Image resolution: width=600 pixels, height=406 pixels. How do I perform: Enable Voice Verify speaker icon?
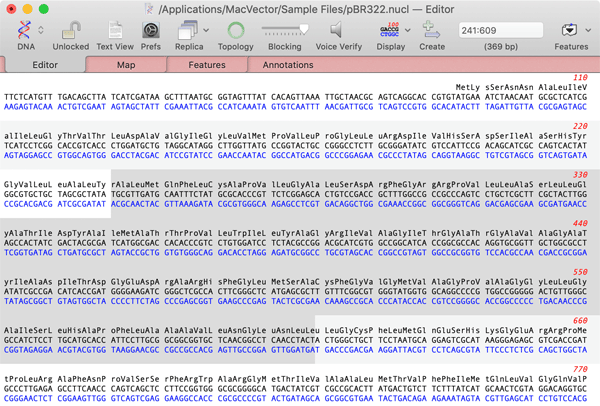pyautogui.click(x=336, y=30)
